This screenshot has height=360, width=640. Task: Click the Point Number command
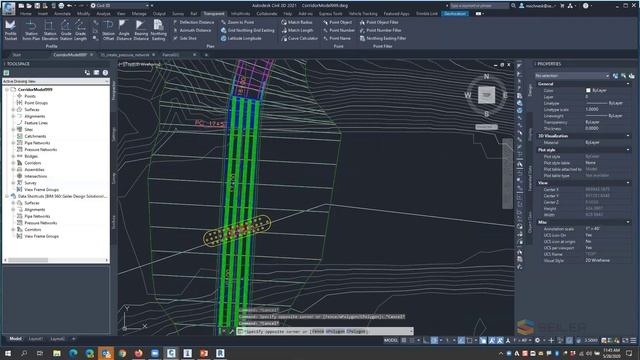(338, 30)
